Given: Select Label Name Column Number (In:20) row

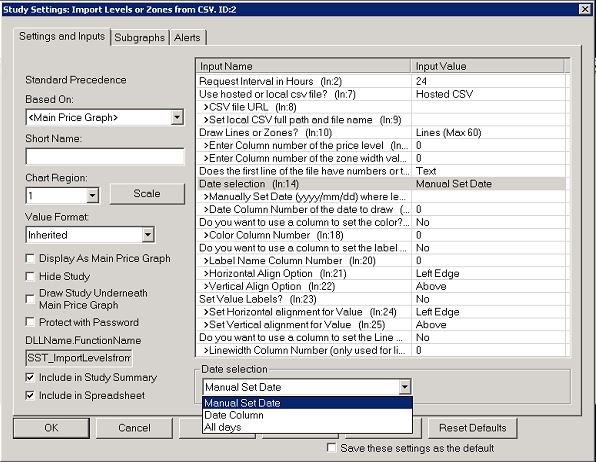Looking at the screenshot, I should click(x=381, y=260).
